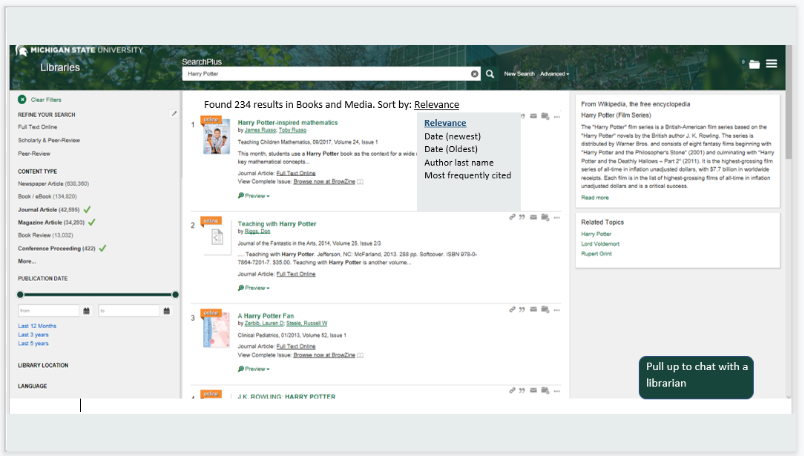804x456 pixels.
Task: Click the cite quote icon for A Harry Potter Fan
Action: point(522,309)
